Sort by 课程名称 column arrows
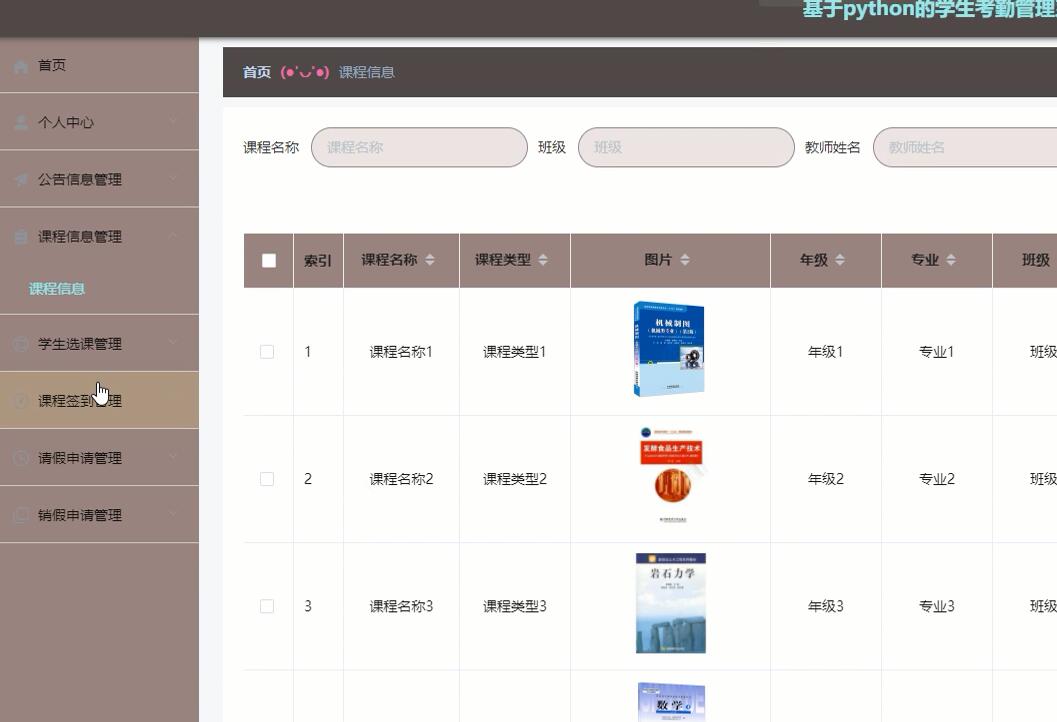1057x722 pixels. pyautogui.click(x=430, y=260)
